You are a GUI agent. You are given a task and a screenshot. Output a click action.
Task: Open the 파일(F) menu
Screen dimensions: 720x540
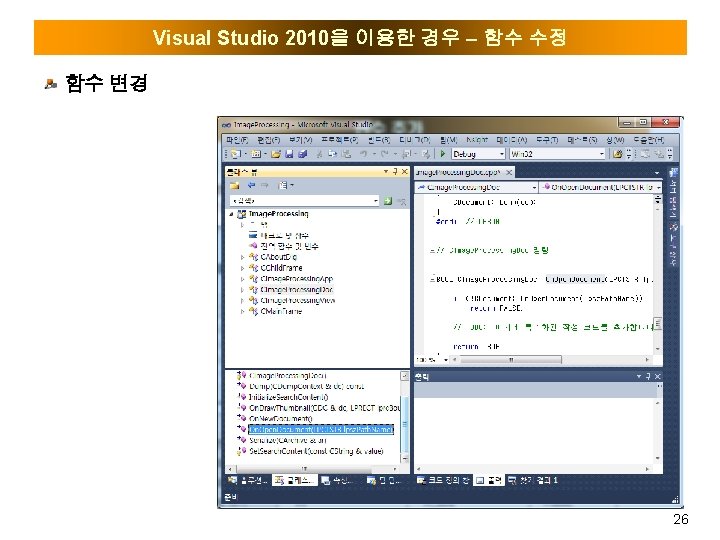pos(237,140)
